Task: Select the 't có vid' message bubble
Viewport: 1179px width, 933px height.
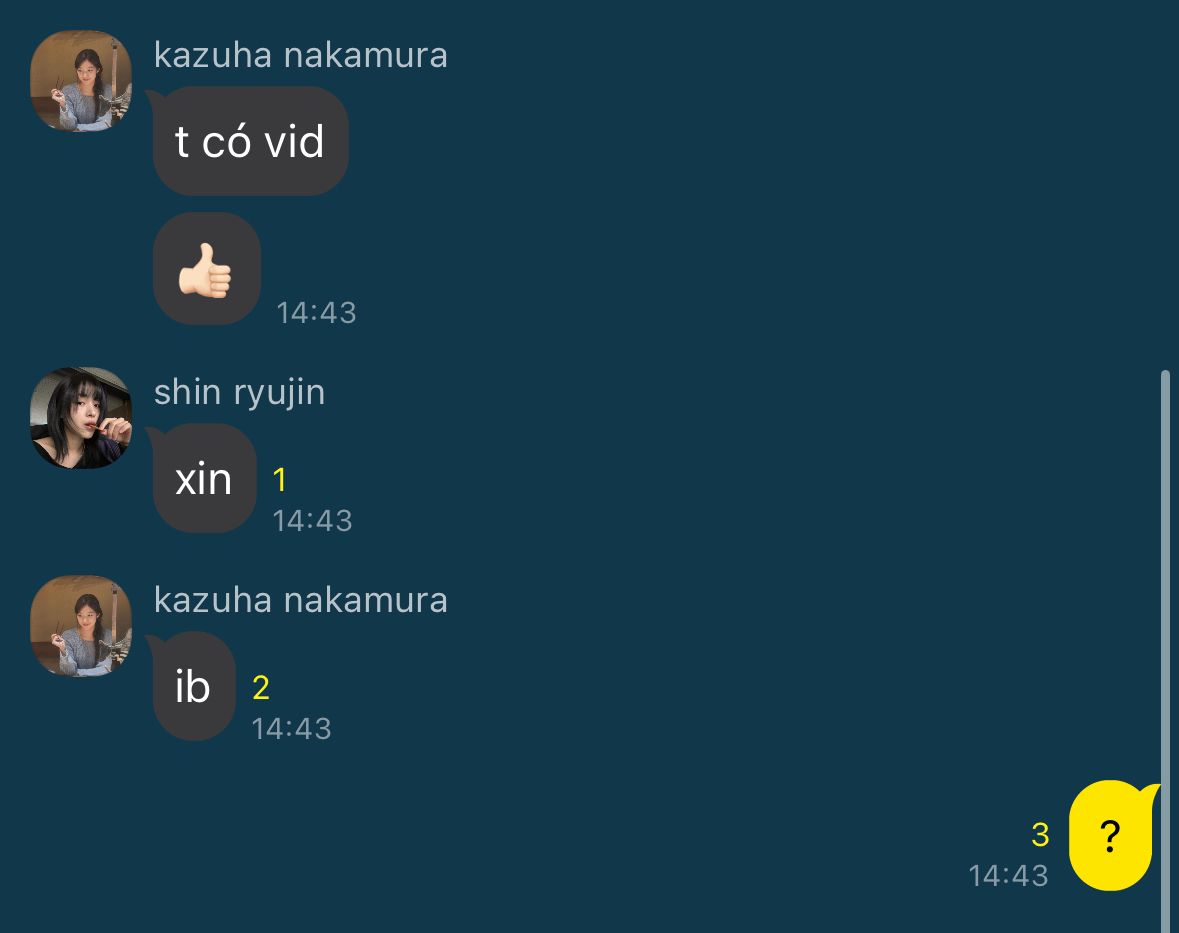Action: (x=250, y=141)
